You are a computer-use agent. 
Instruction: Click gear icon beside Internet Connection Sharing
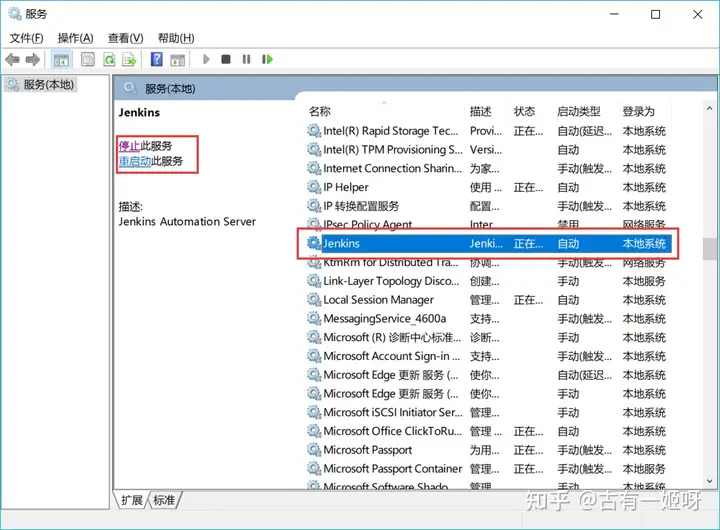(x=314, y=168)
